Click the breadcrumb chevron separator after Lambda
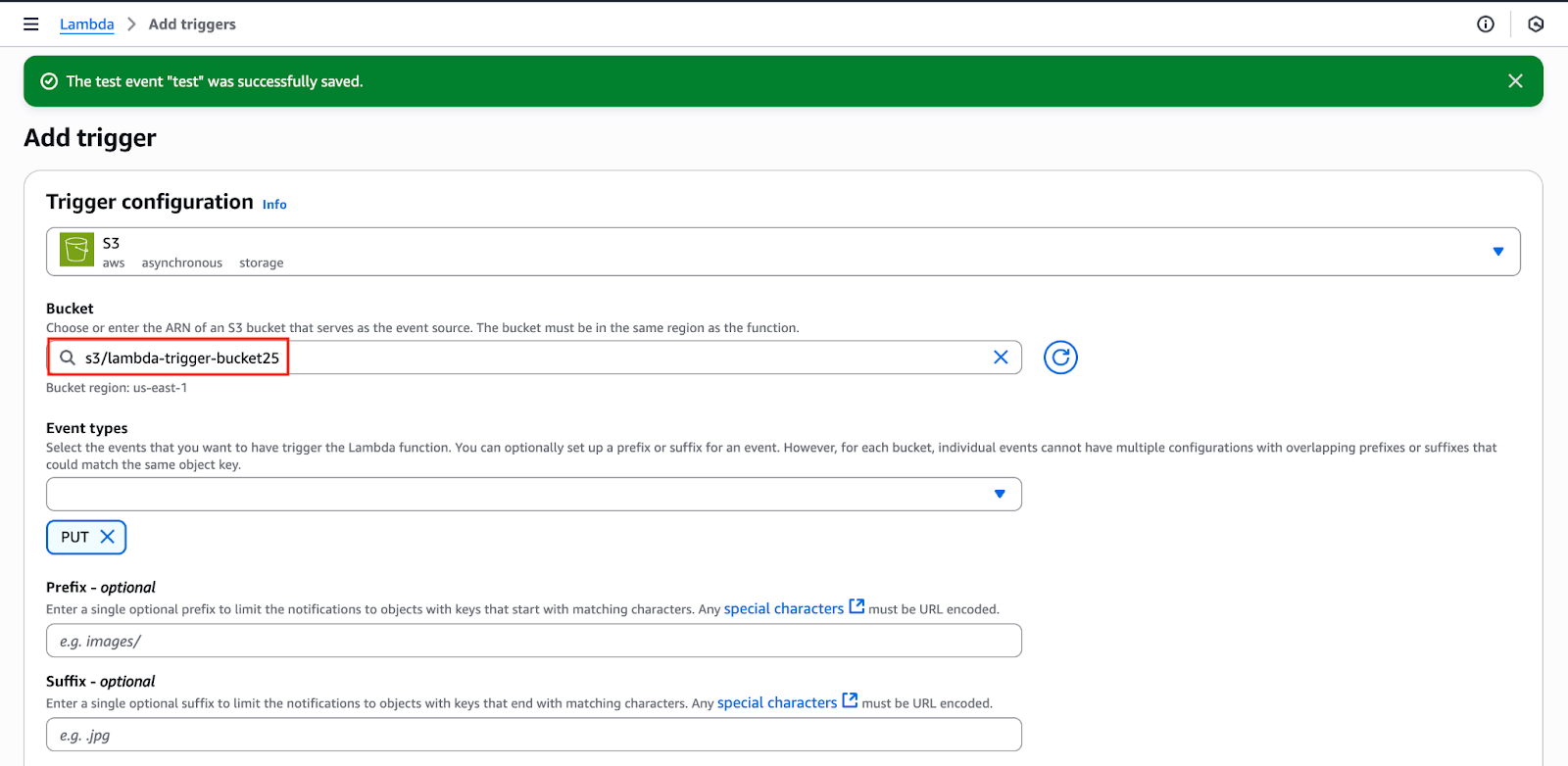 point(131,24)
